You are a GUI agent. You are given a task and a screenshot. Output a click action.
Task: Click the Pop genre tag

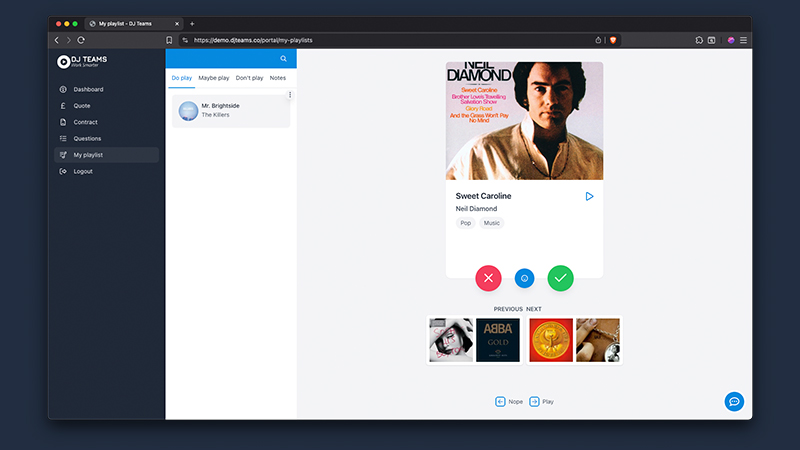[x=465, y=223]
